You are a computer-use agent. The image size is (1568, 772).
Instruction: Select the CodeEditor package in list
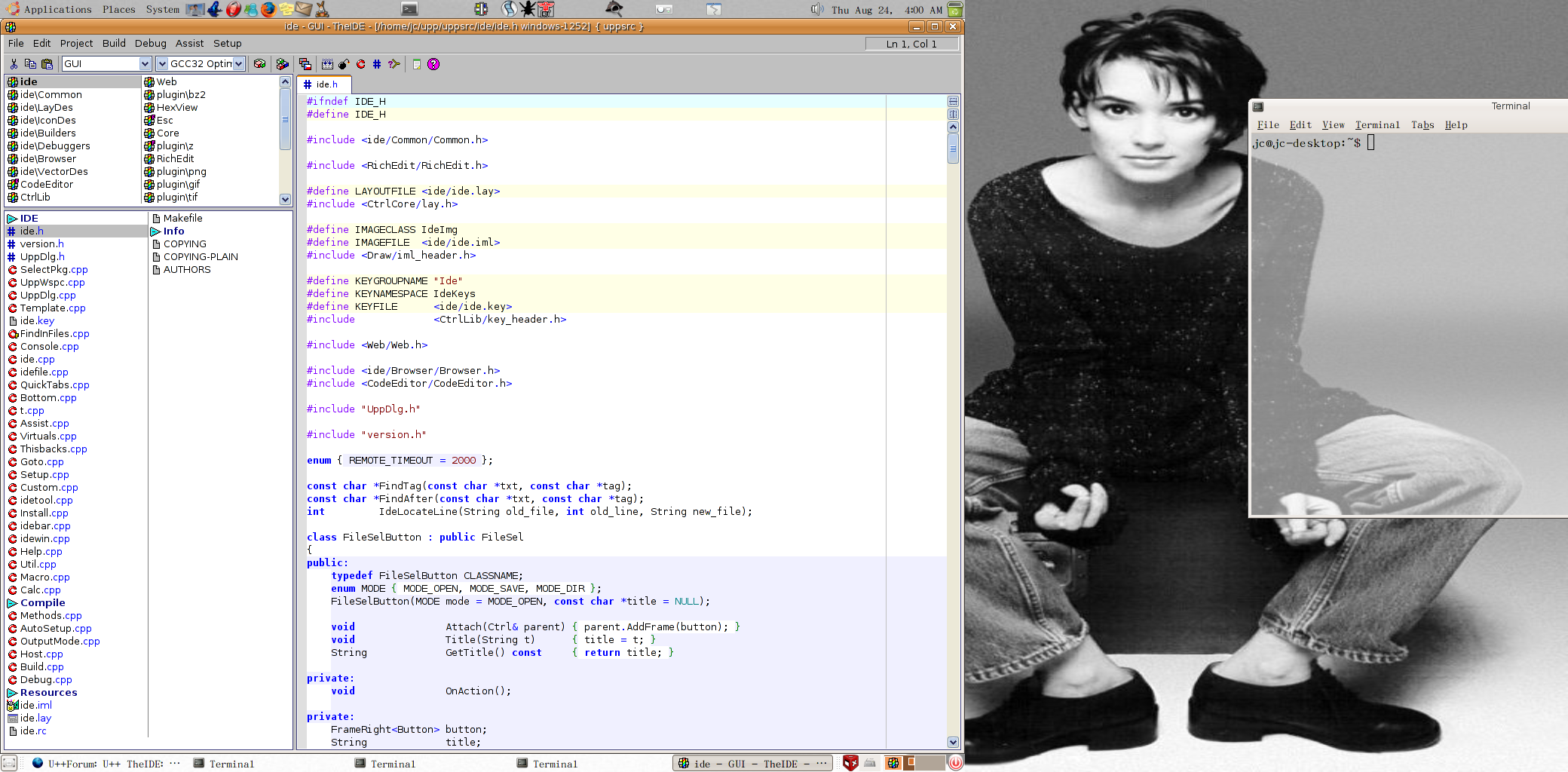pyautogui.click(x=46, y=185)
